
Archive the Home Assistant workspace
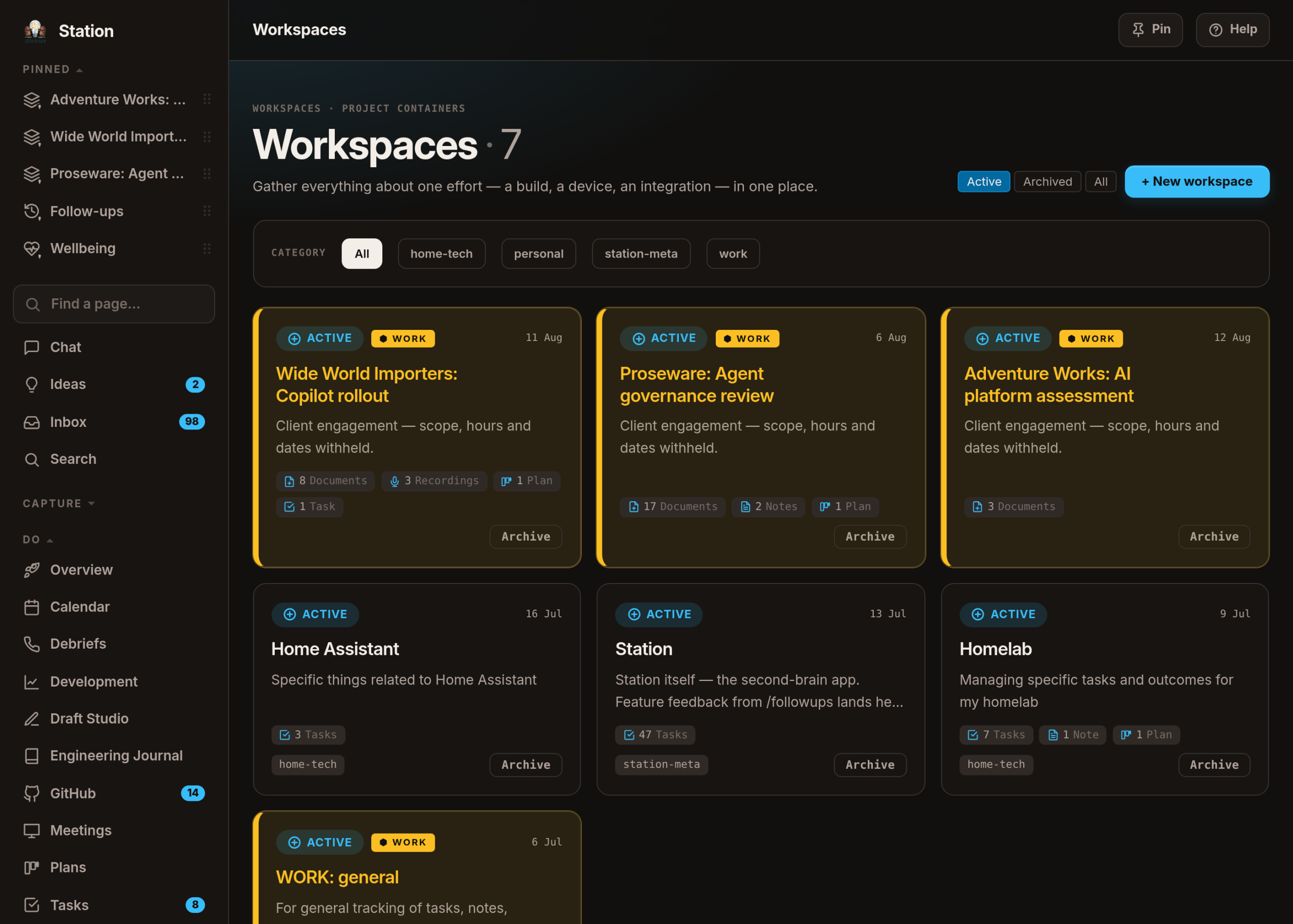pyautogui.click(x=526, y=765)
